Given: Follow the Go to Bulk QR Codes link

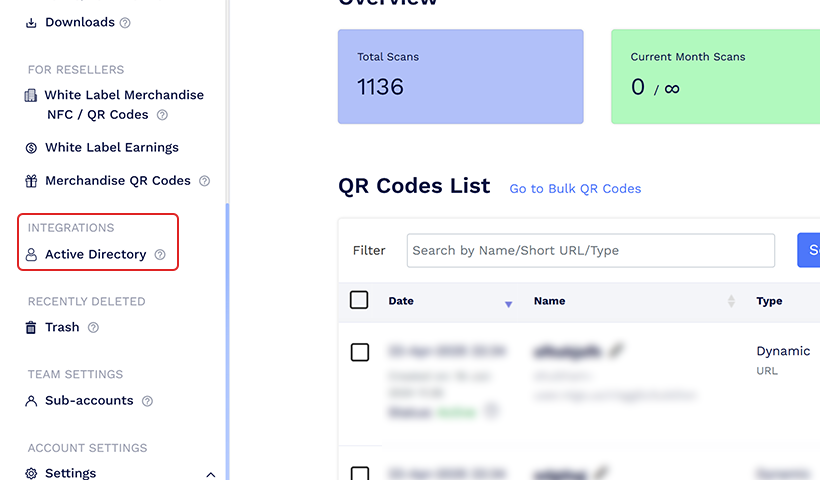Looking at the screenshot, I should click(575, 189).
